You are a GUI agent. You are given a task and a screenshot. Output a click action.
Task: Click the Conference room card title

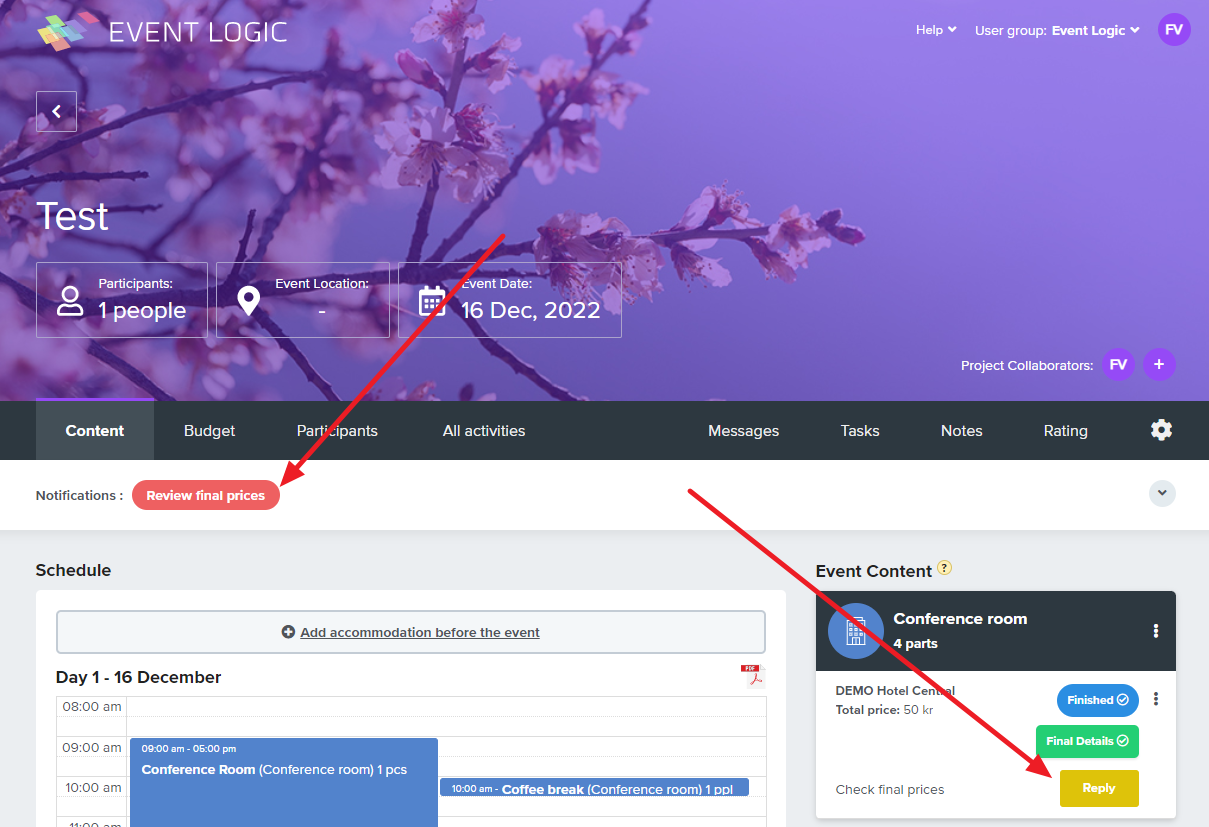[x=960, y=619]
